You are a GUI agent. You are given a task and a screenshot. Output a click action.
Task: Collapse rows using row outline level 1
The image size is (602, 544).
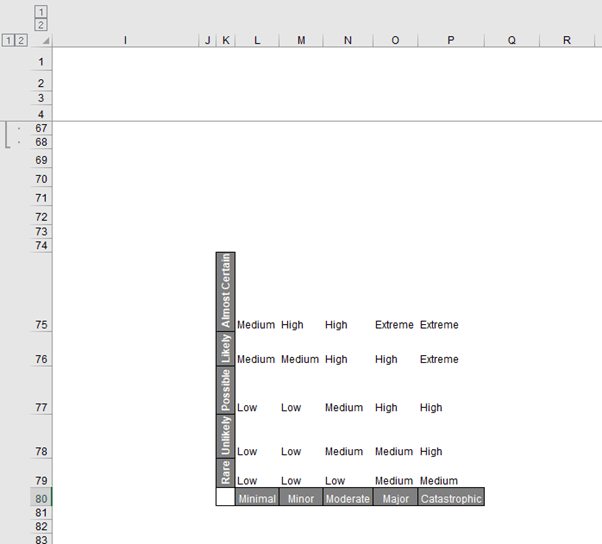(8, 40)
